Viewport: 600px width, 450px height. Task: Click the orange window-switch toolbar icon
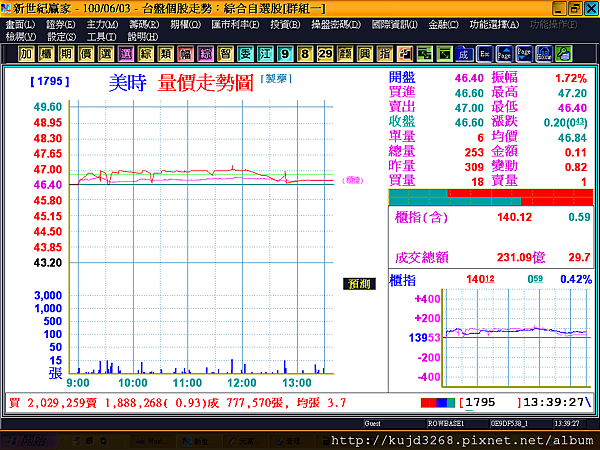(404, 54)
